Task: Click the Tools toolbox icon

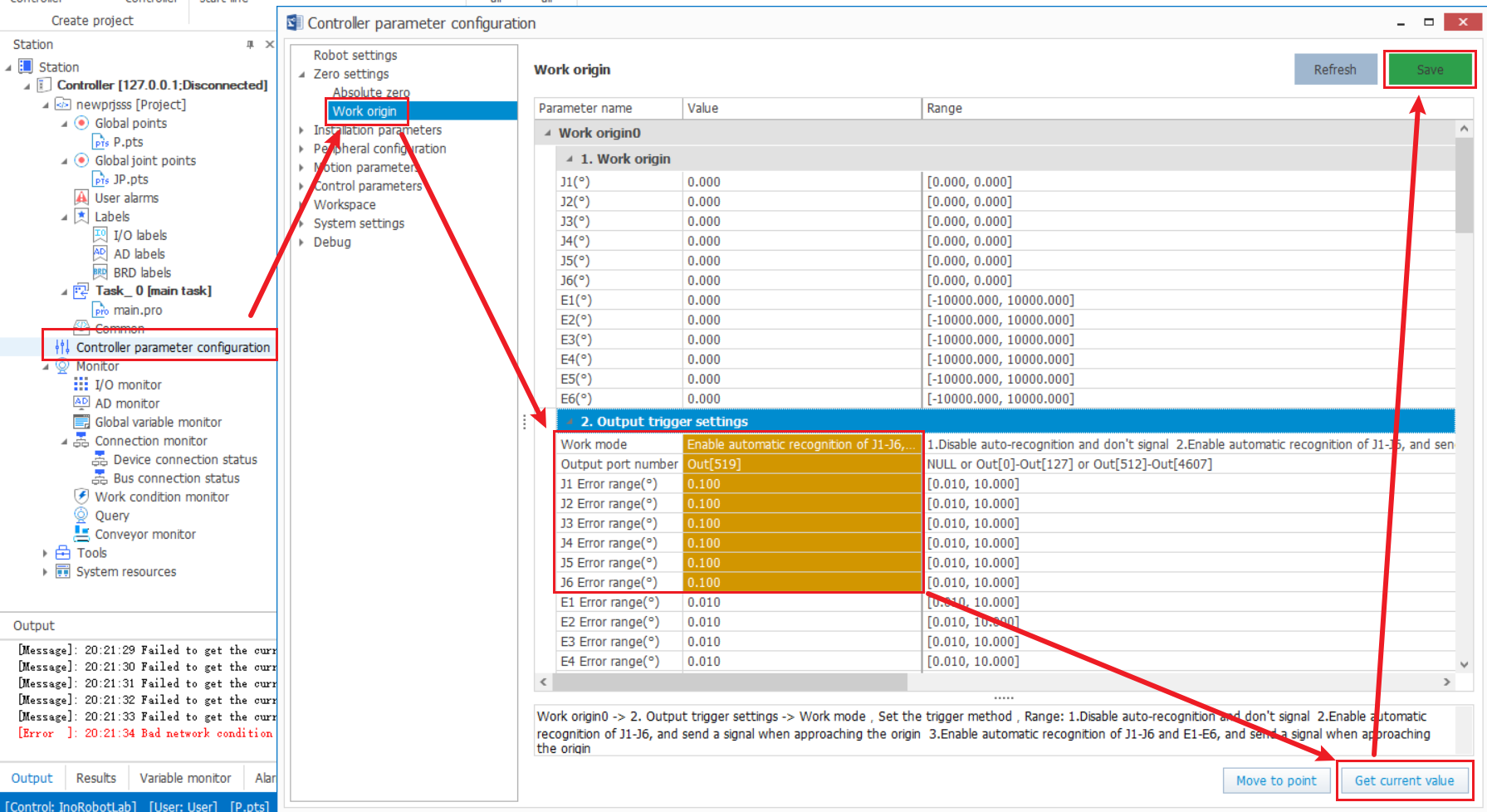Action: point(63,552)
